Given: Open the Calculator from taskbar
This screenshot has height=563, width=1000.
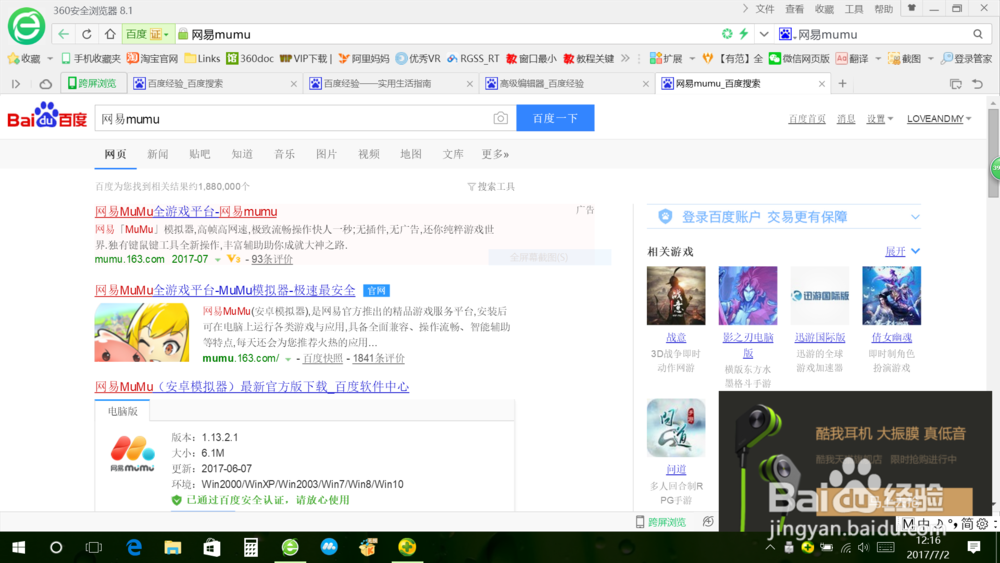Looking at the screenshot, I should pos(251,547).
